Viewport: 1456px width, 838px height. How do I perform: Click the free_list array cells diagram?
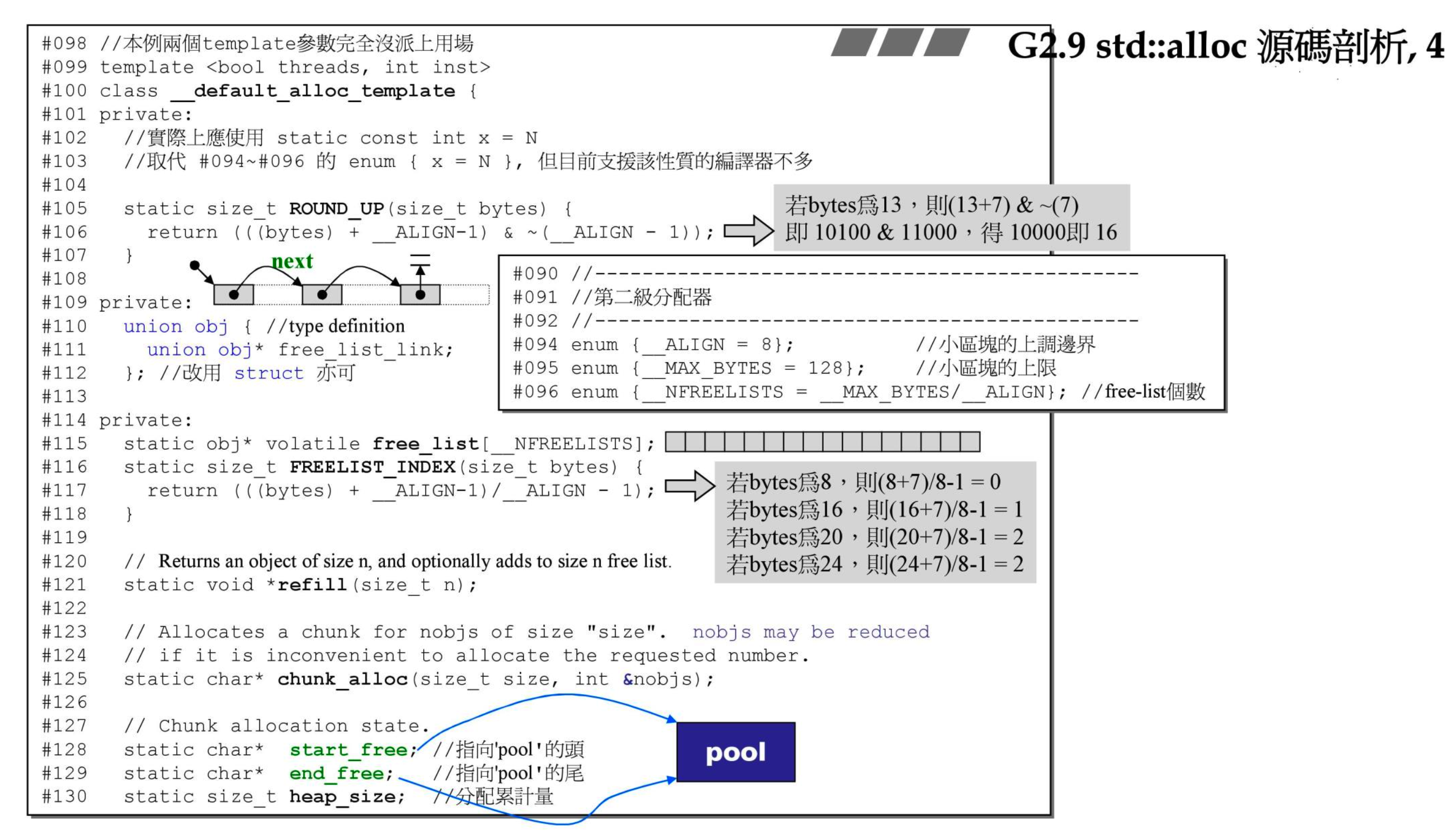coord(822,442)
